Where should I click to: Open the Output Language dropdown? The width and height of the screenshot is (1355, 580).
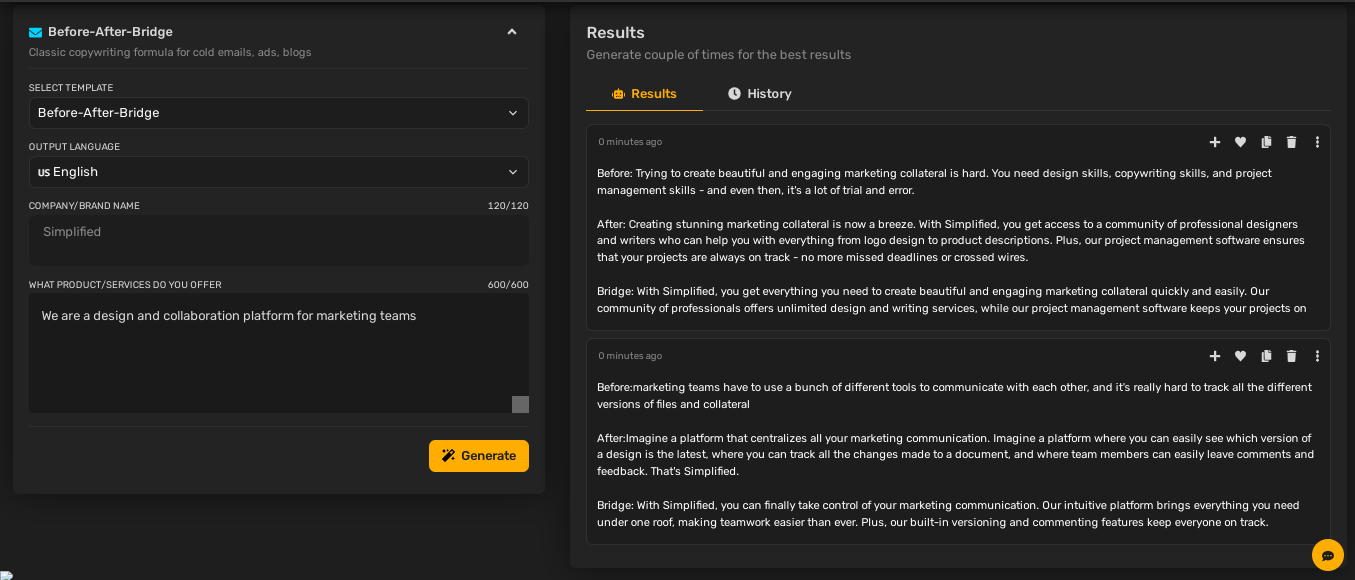278,172
